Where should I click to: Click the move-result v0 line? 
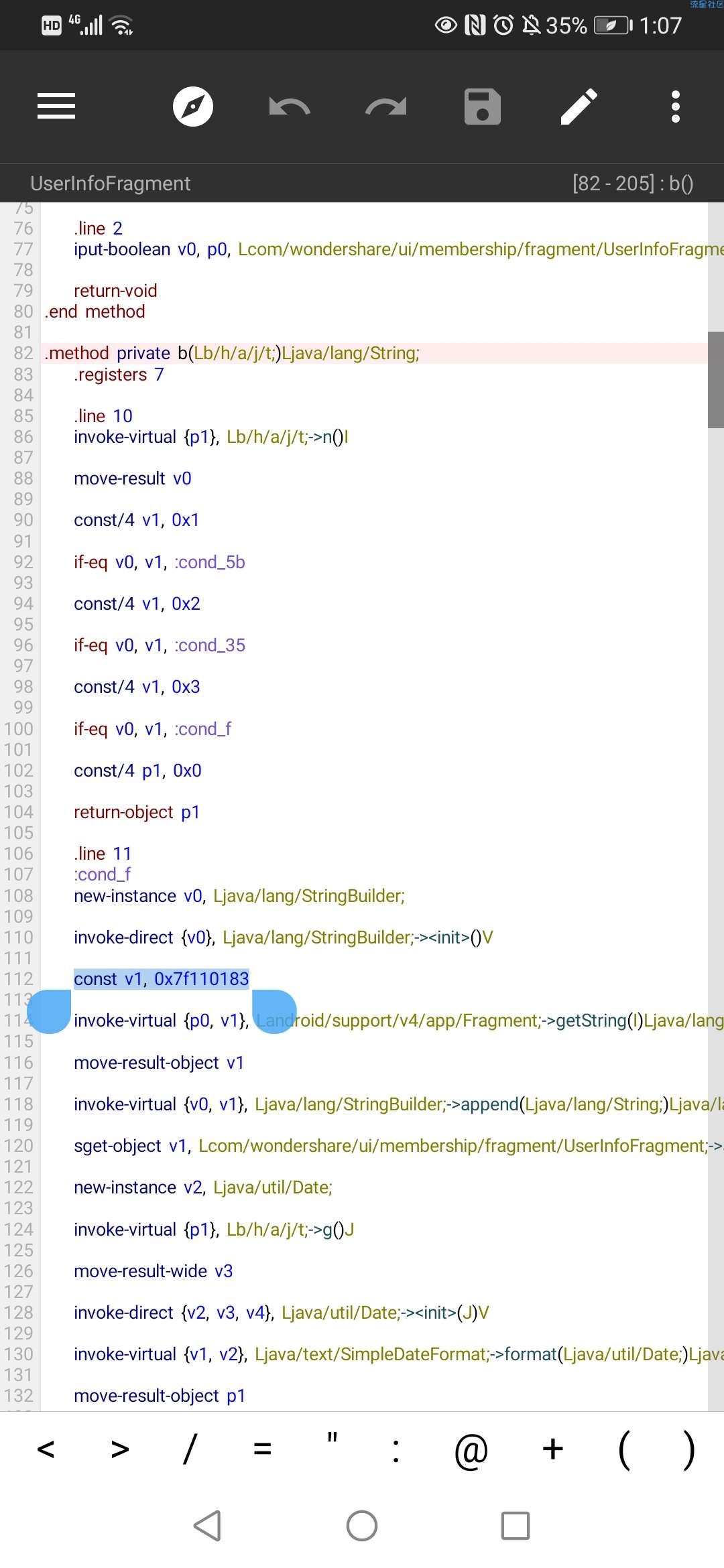(x=133, y=478)
